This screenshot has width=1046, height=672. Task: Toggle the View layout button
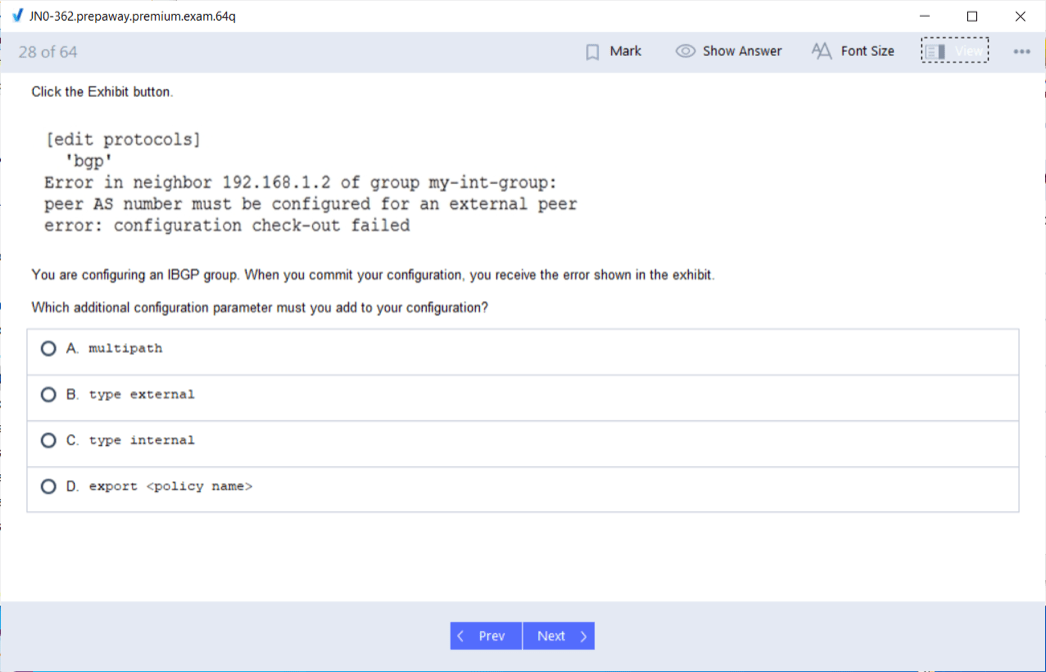[x=955, y=51]
